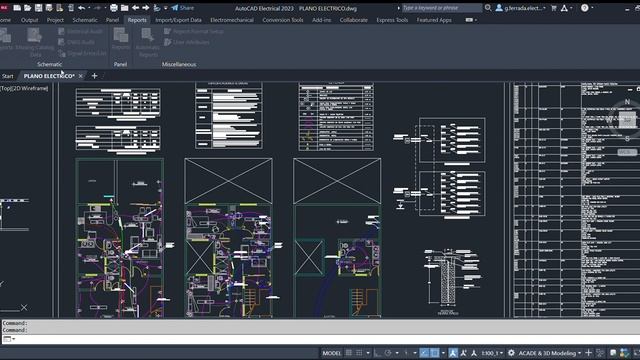Toggle annotation objects visibility button
Image resolution: width=640 pixels, height=360 pixels.
[453, 353]
